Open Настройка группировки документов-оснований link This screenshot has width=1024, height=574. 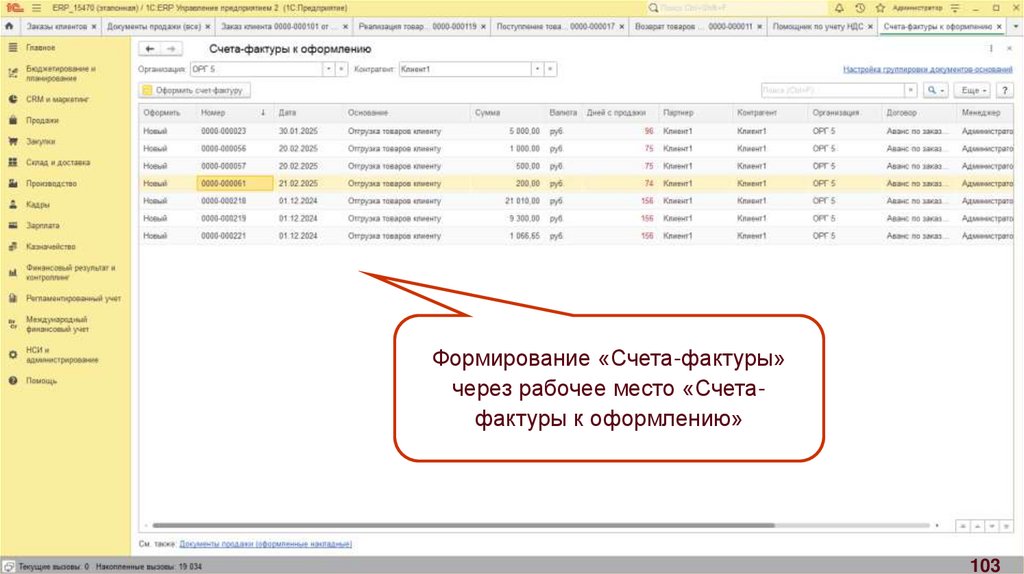(927, 69)
